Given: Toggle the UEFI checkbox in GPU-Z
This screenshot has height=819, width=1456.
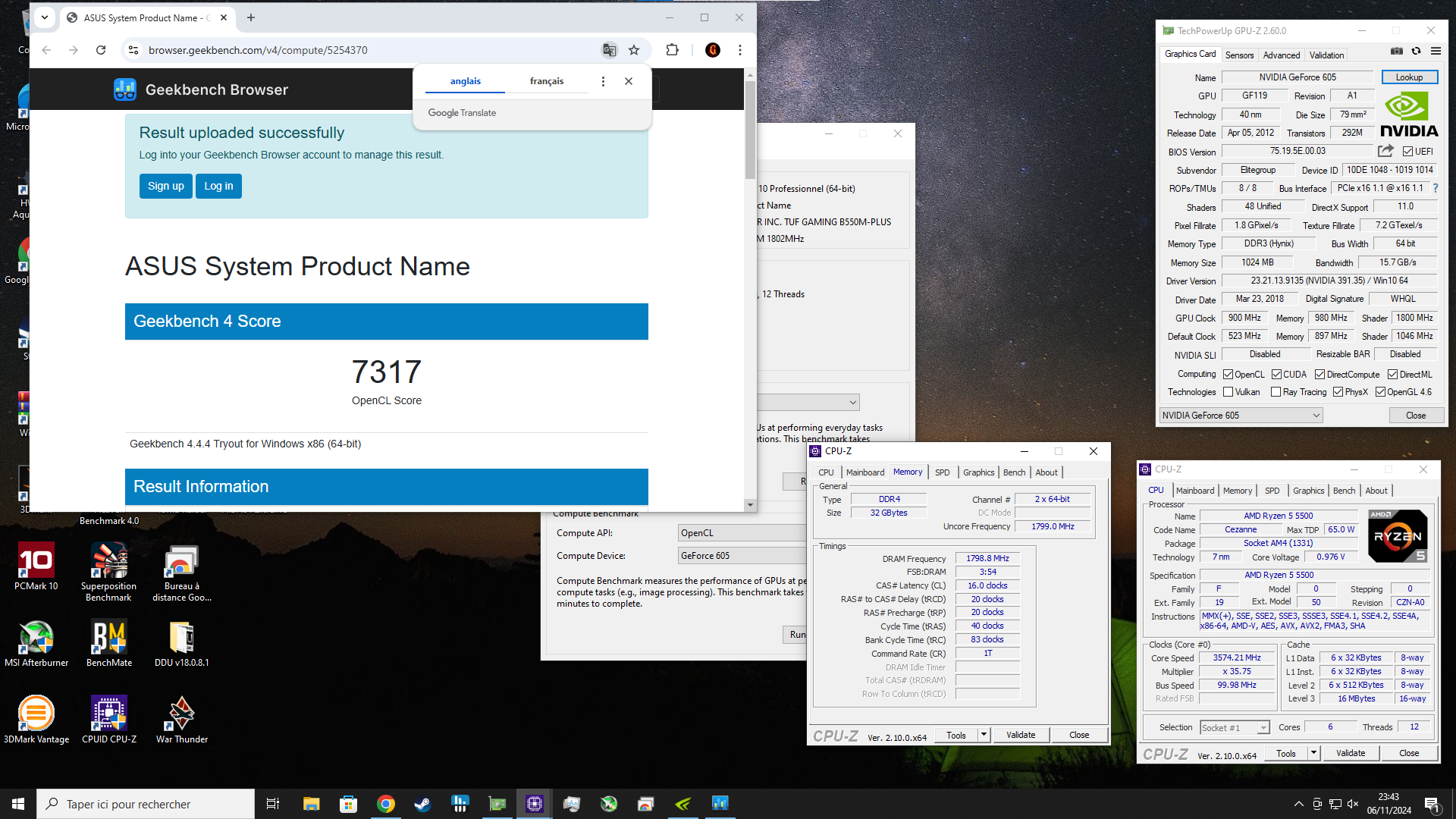Looking at the screenshot, I should tap(1408, 151).
